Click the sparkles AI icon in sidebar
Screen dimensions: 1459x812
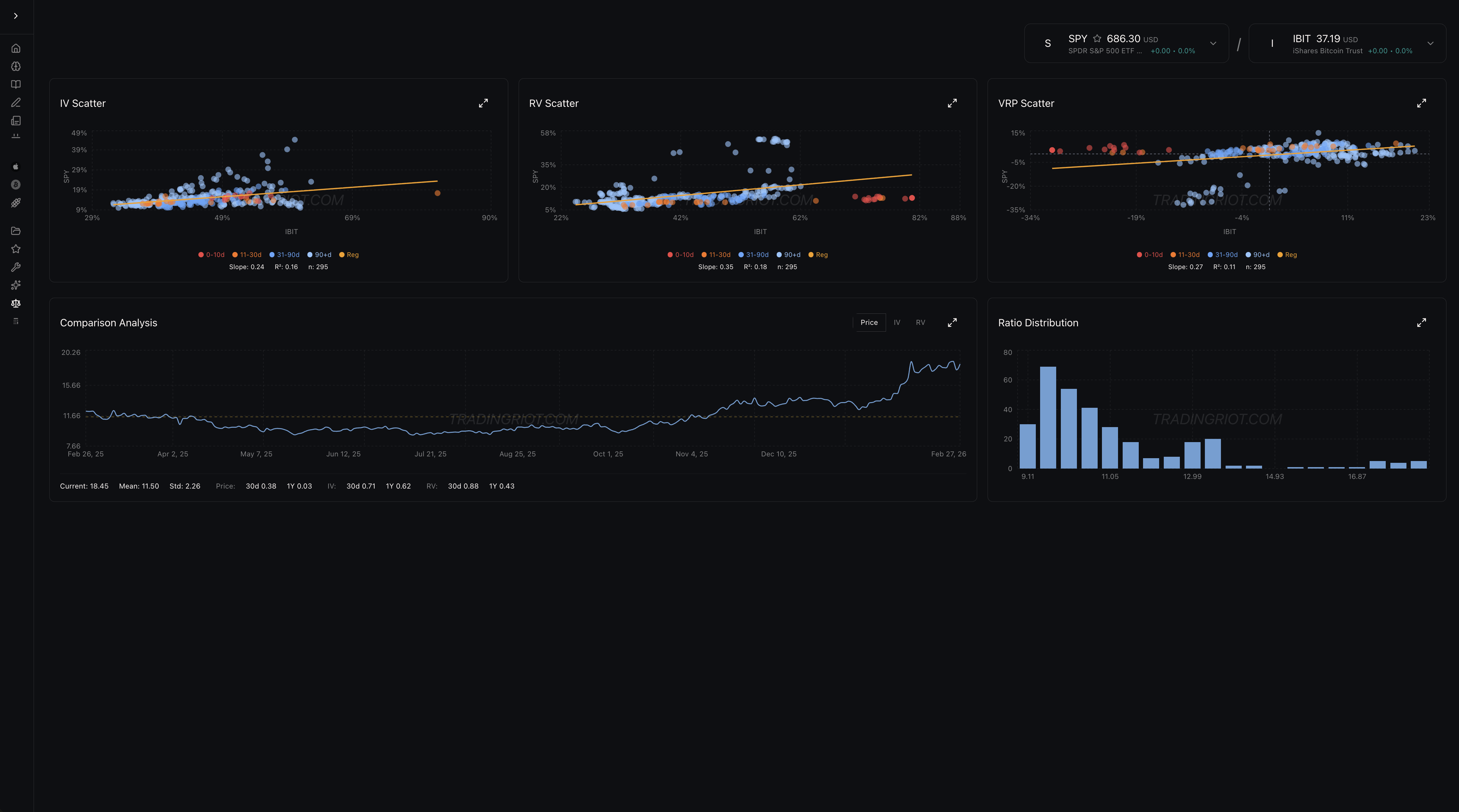click(x=16, y=286)
